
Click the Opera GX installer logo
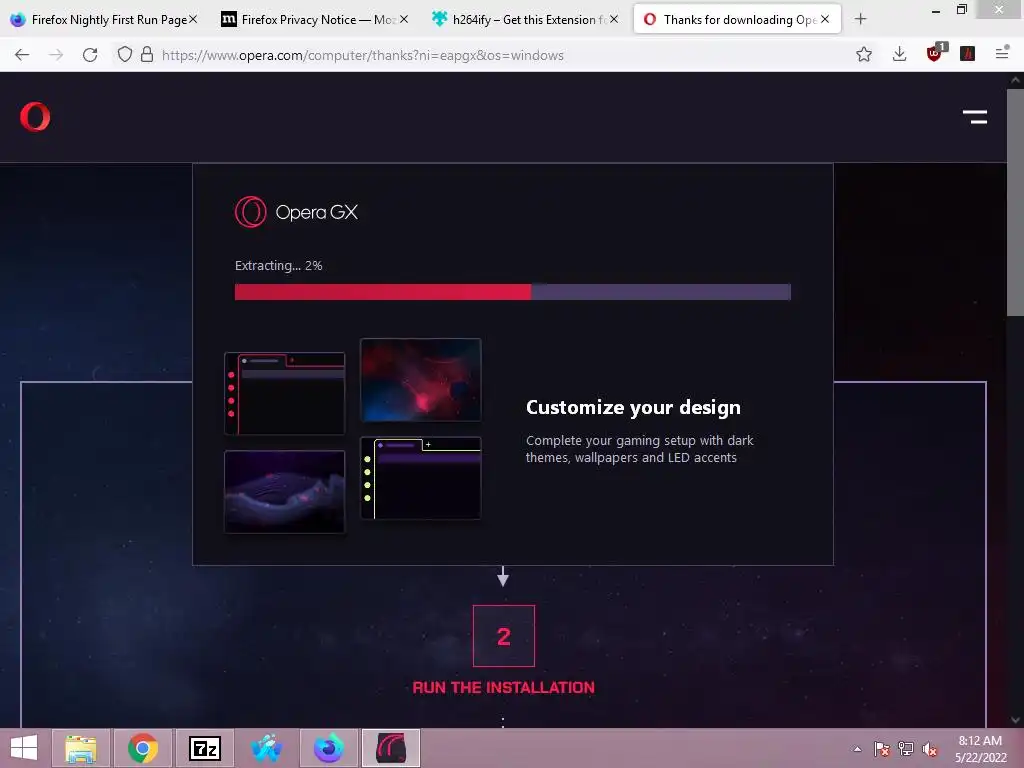tap(251, 212)
